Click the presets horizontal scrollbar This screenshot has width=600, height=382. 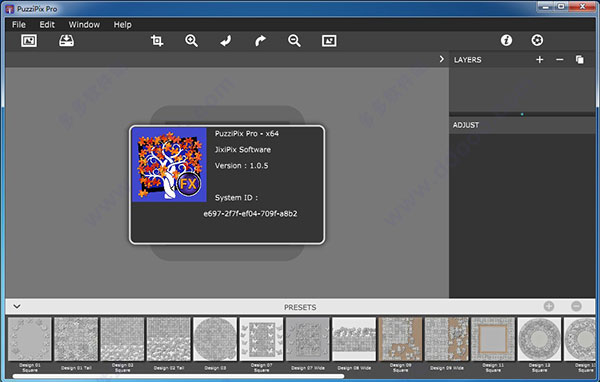tap(178, 377)
